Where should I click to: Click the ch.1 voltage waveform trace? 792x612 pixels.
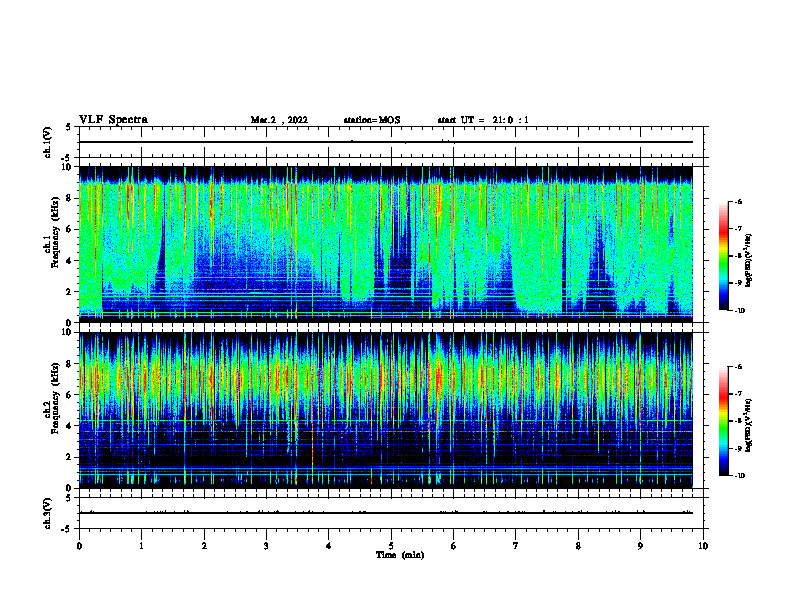386,142
